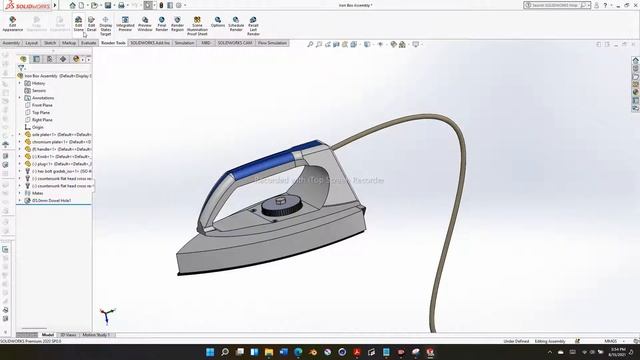Open the DimXpertManager tab
Image resolution: width=640 pixels, height=360 pixels.
(63, 59)
